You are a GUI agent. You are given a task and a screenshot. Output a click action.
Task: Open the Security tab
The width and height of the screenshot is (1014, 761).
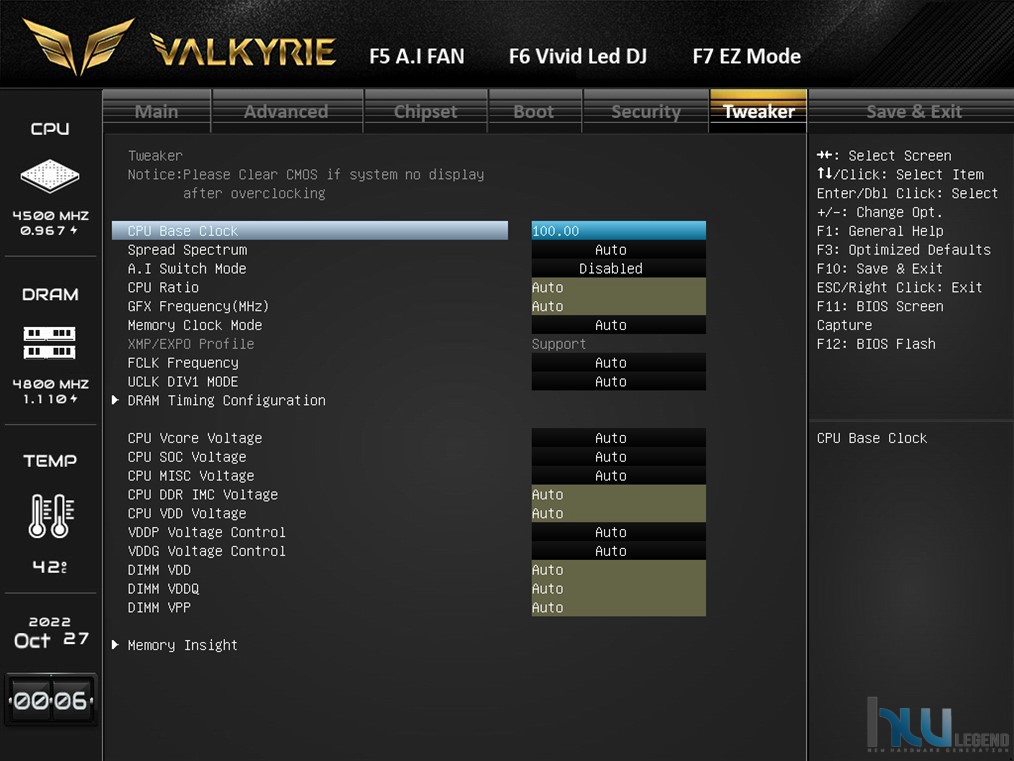coord(646,111)
